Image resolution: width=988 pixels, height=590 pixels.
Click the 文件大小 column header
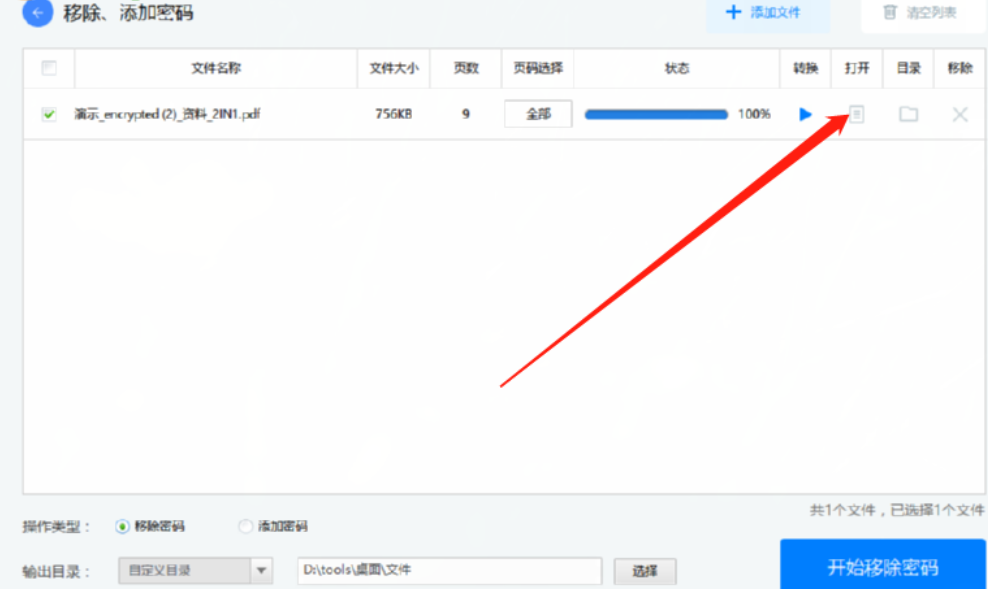394,68
